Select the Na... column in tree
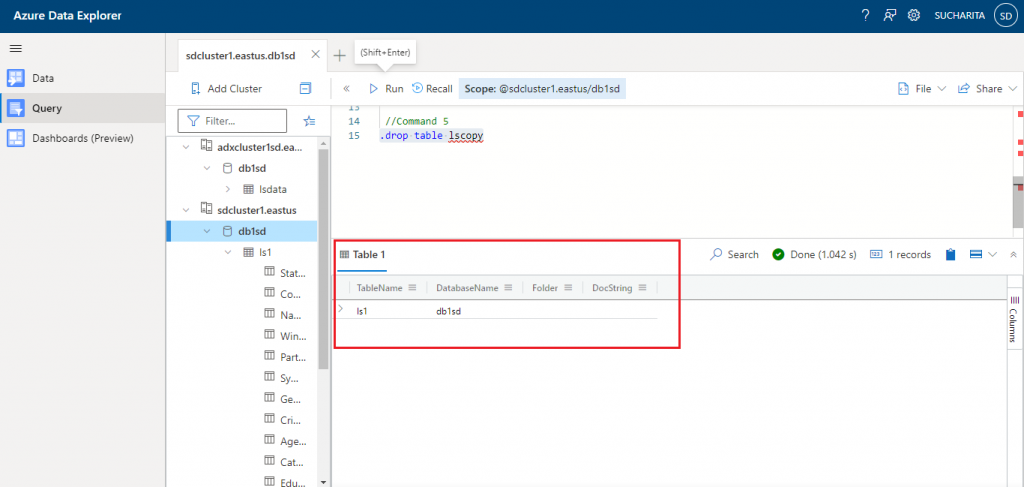The height and width of the screenshot is (487, 1024). [291, 315]
